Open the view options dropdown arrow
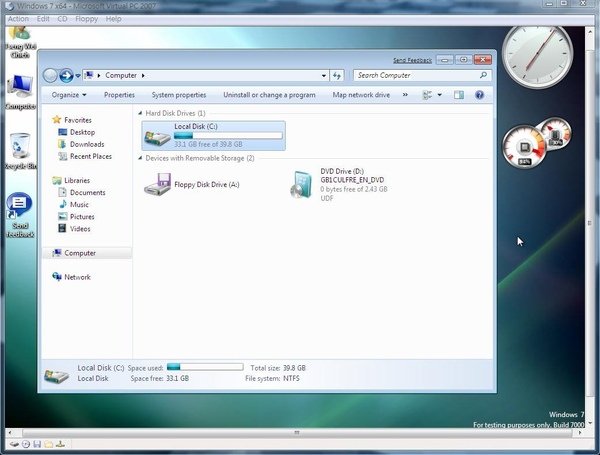The image size is (600, 455). click(x=440, y=95)
